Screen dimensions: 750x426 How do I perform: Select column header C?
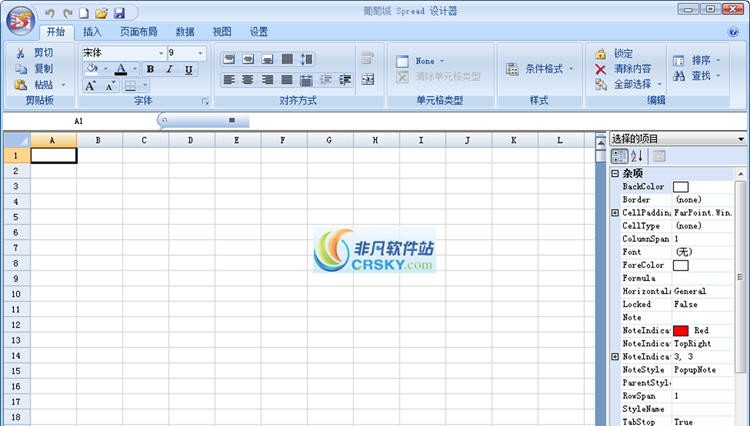point(144,140)
